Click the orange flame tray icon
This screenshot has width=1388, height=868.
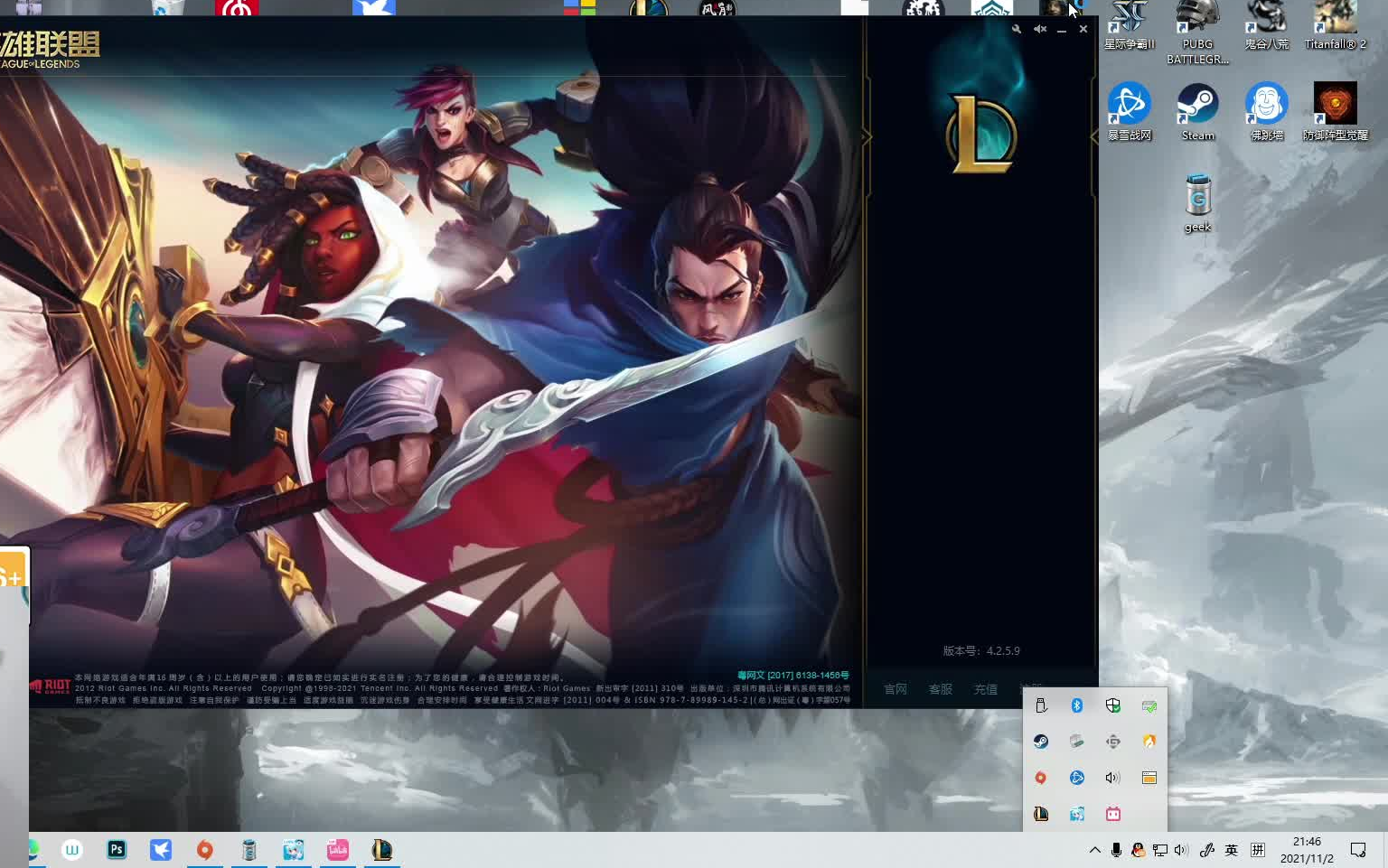click(1149, 742)
